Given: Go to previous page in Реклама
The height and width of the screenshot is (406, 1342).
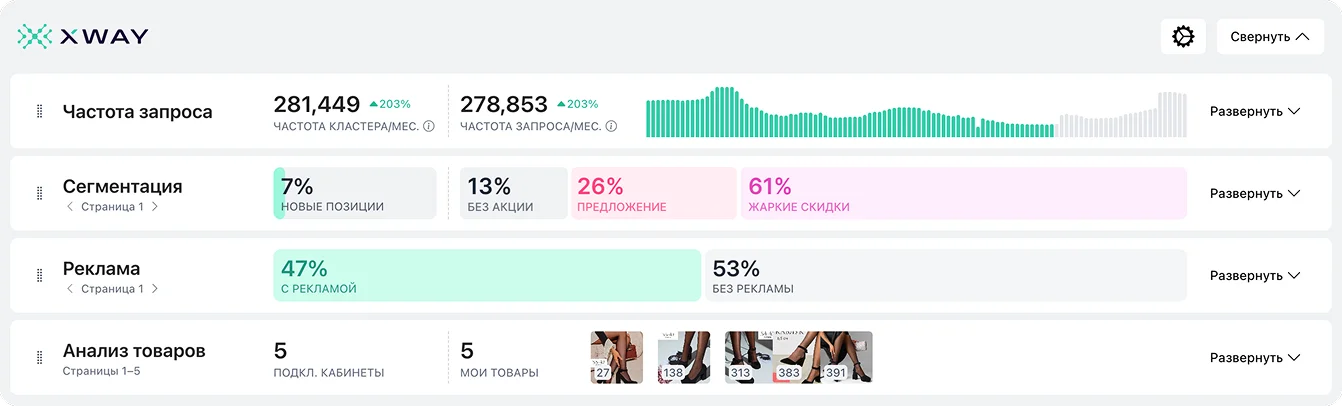Looking at the screenshot, I should pos(70,289).
